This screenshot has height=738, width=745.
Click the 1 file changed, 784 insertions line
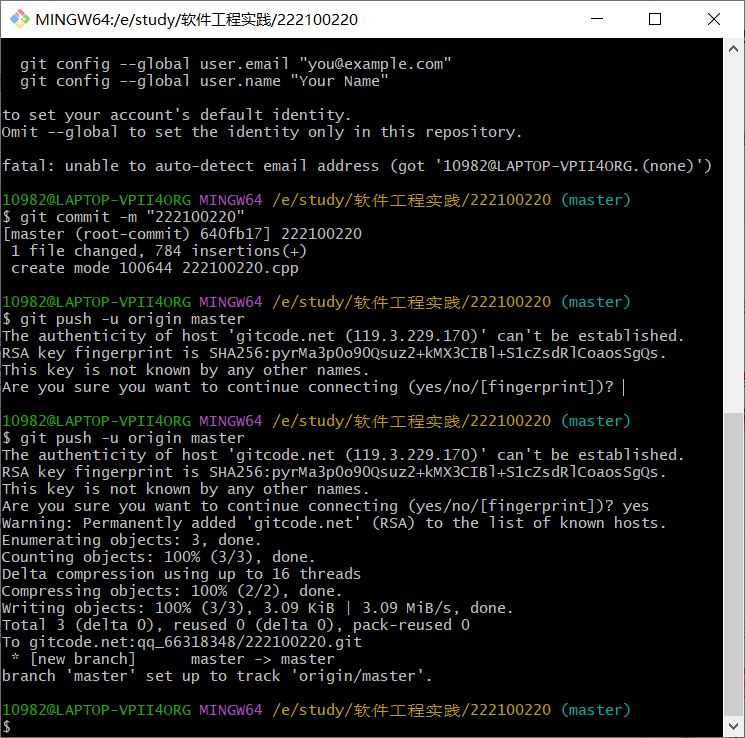point(159,251)
